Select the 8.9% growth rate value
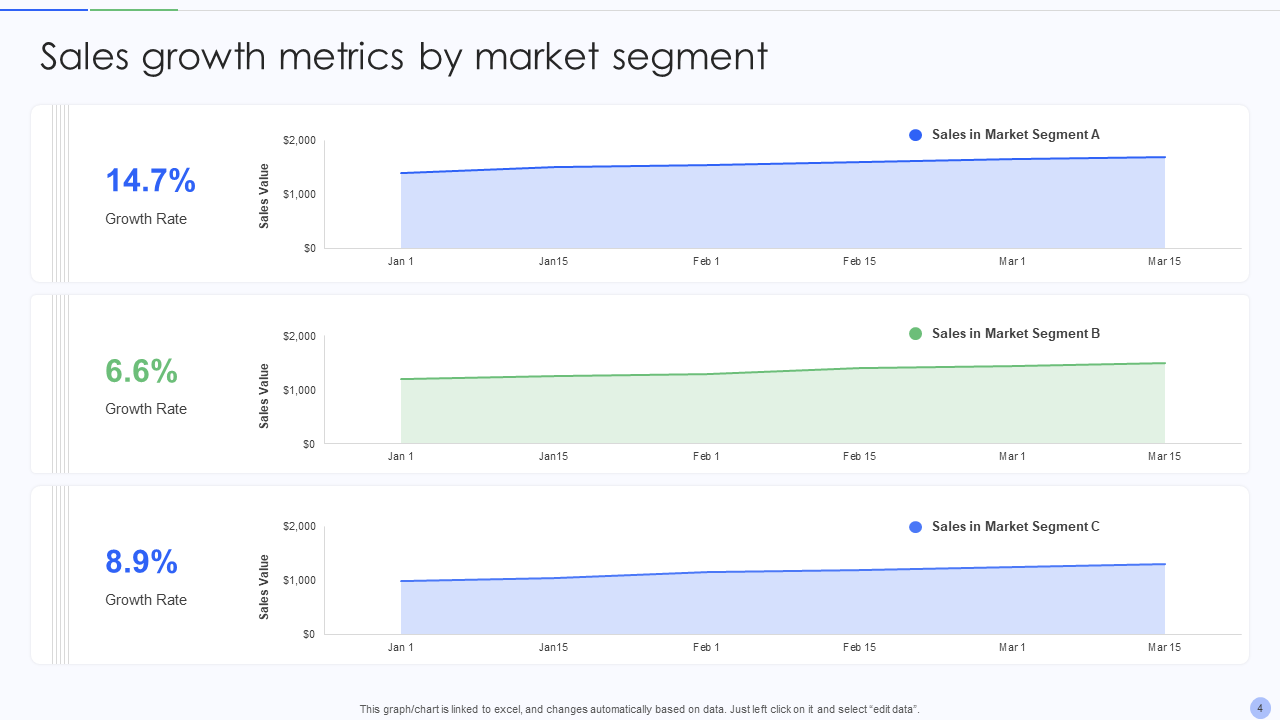1280x720 pixels. tap(141, 562)
